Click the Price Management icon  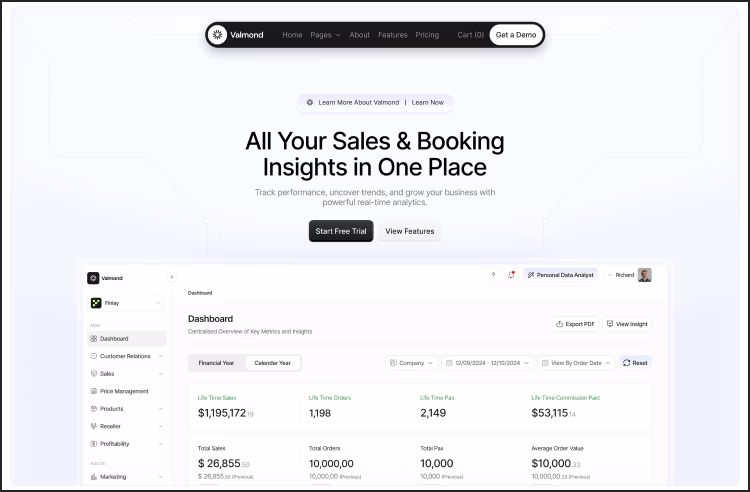94,391
